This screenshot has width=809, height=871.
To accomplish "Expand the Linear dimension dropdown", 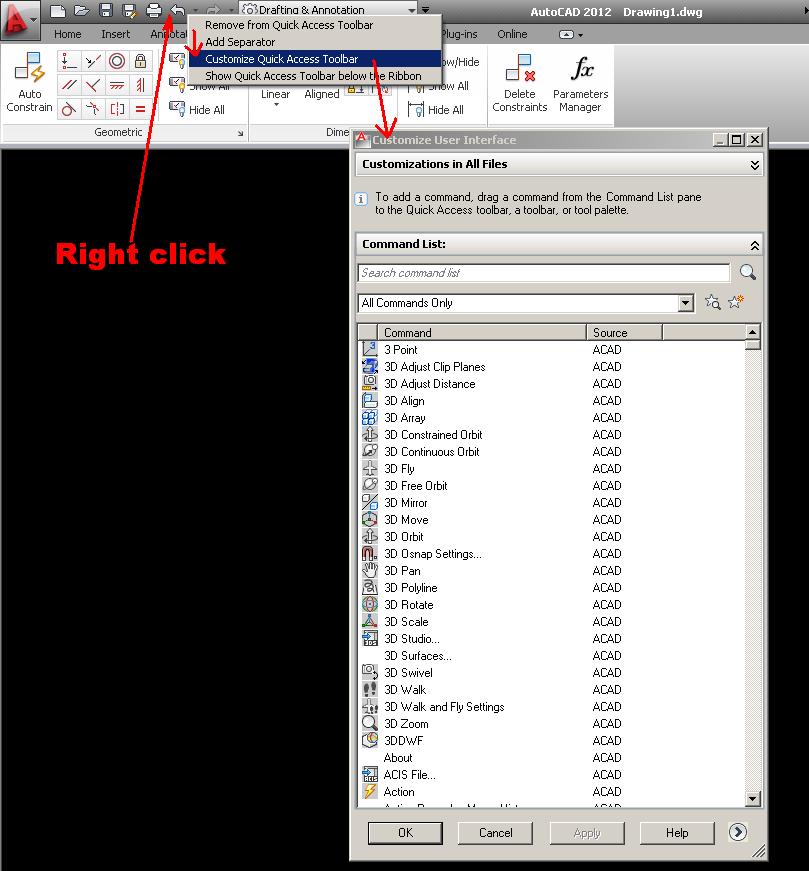I will point(276,104).
